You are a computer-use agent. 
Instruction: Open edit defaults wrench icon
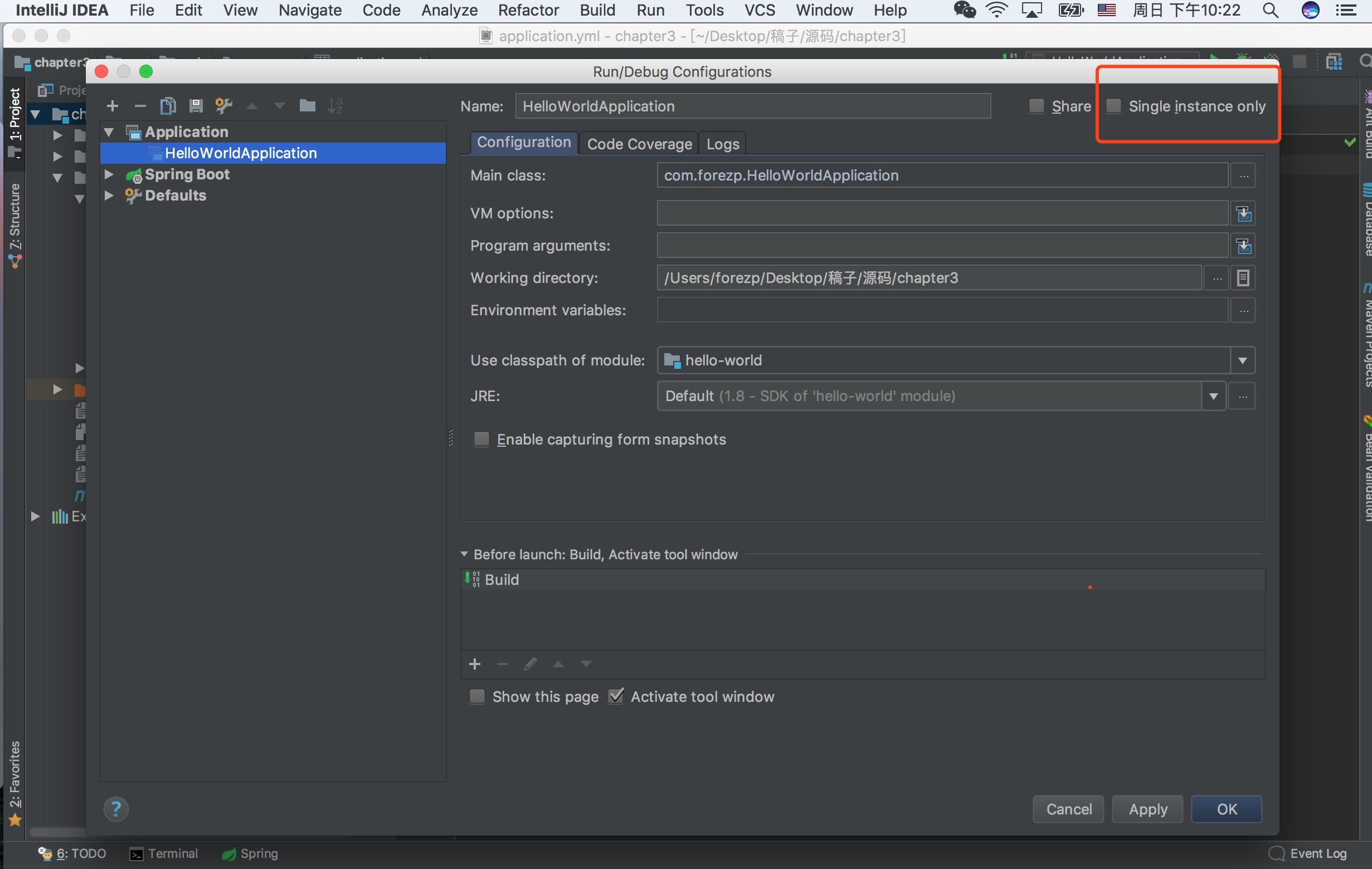click(223, 106)
